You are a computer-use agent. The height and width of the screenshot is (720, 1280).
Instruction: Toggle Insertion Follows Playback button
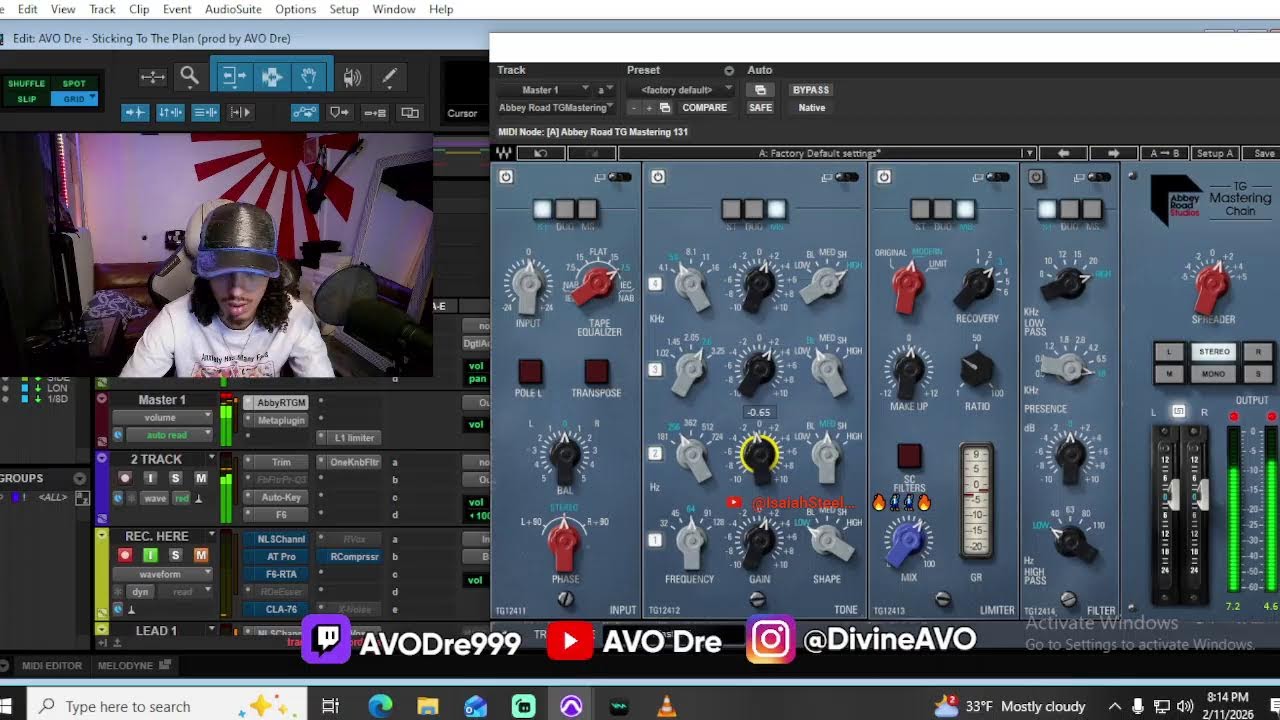pos(240,113)
